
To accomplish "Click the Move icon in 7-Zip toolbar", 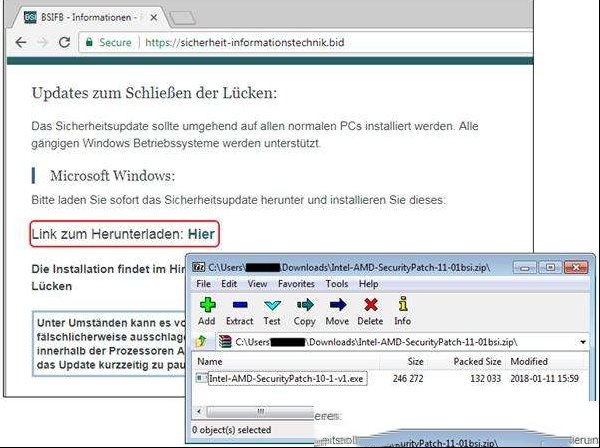I will pos(337,305).
